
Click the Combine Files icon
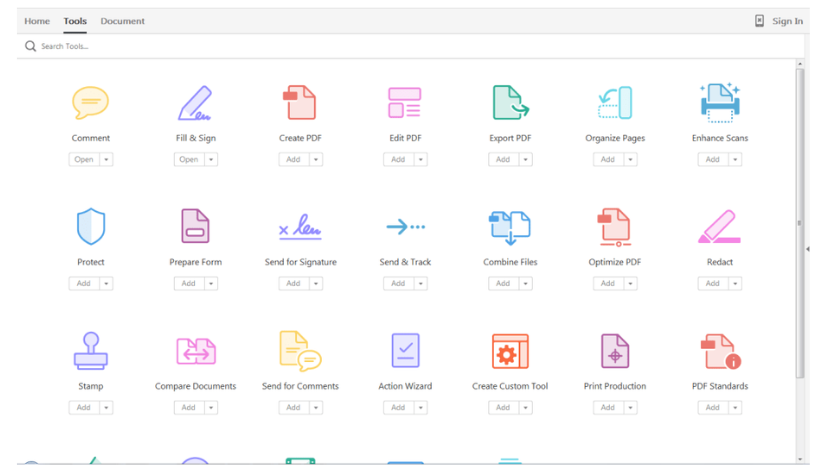[510, 227]
